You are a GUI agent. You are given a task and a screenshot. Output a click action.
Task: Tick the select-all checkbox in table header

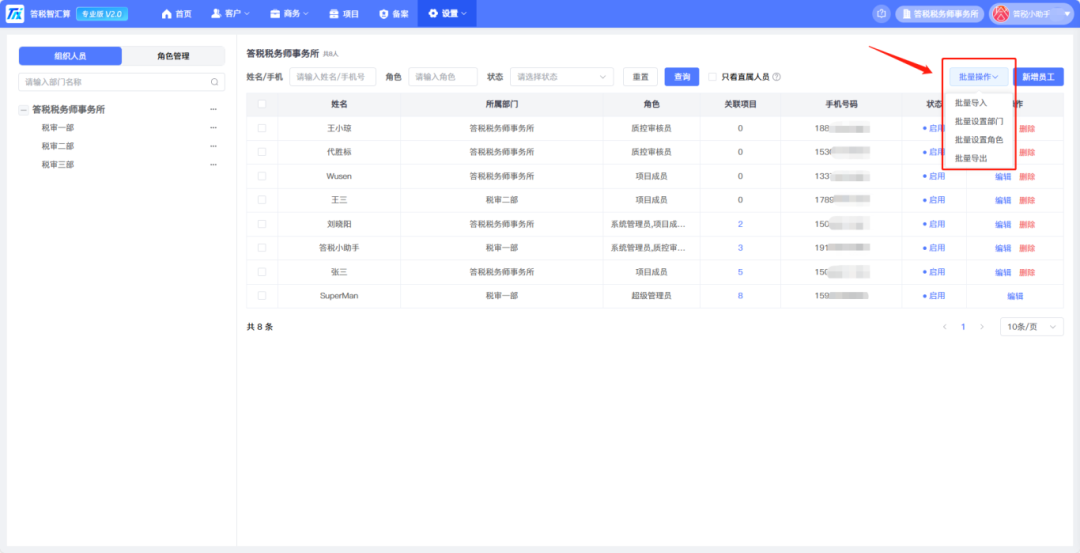262,104
